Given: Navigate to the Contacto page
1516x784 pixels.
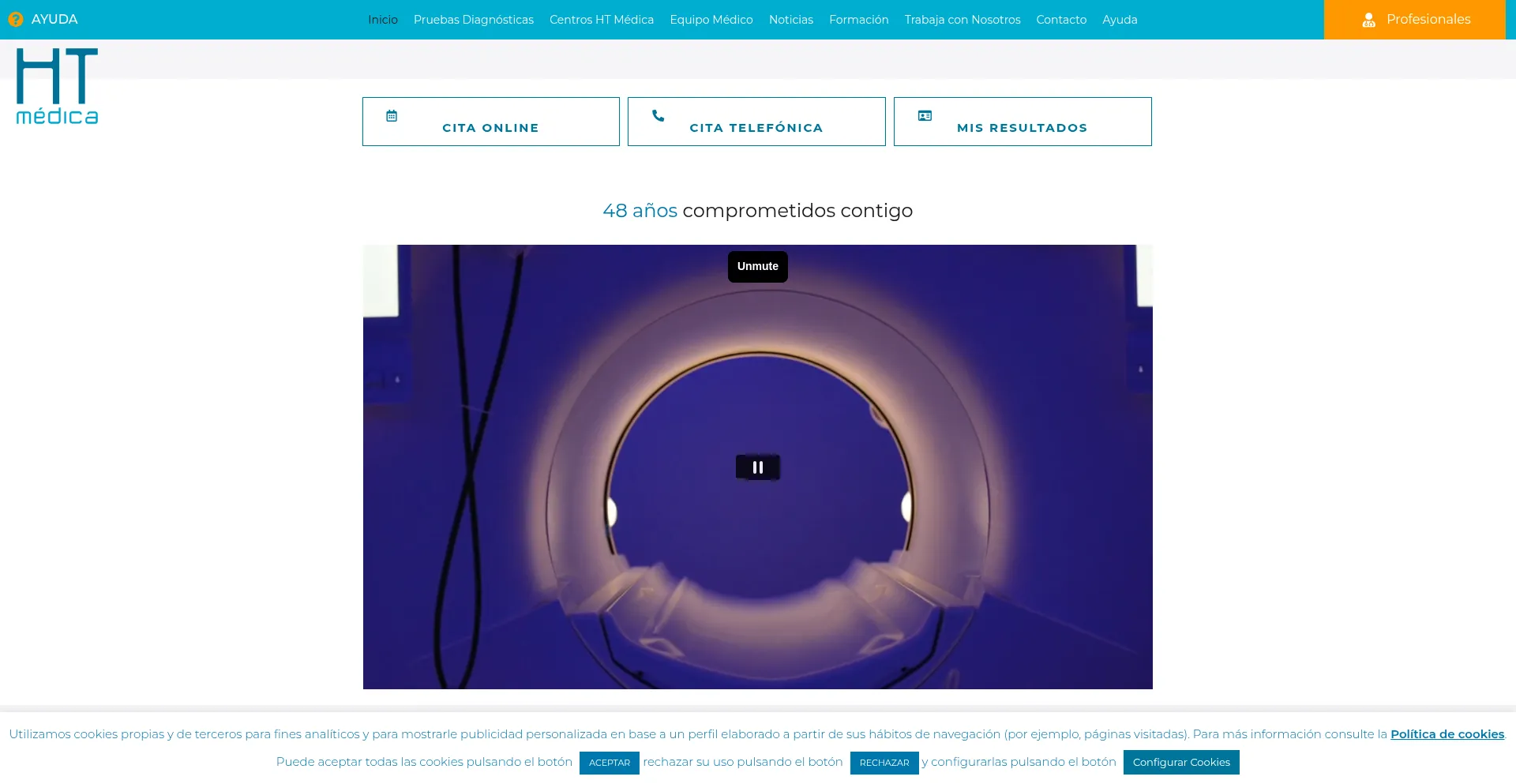Looking at the screenshot, I should [x=1060, y=19].
